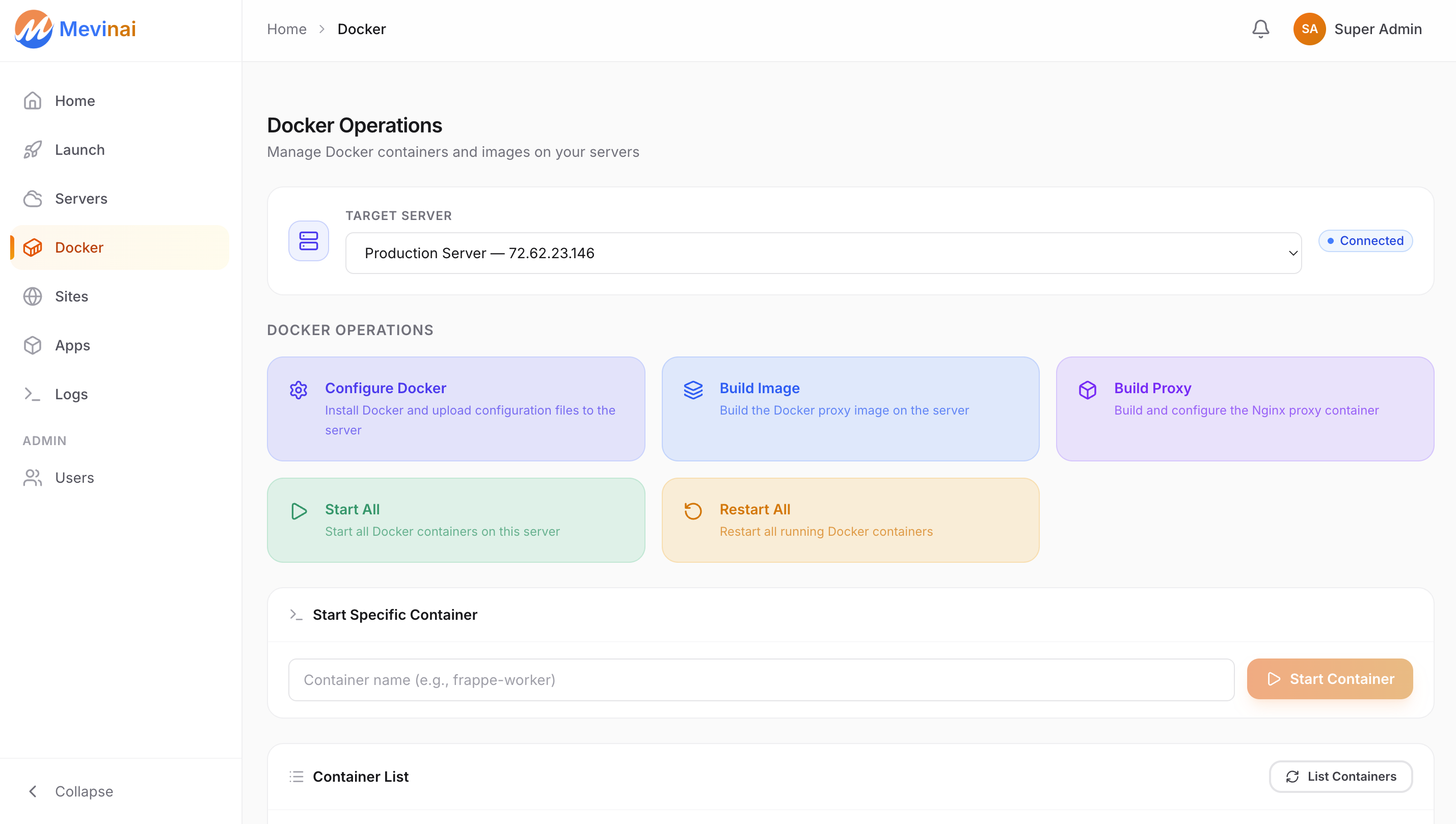
Task: Open the notifications bell
Action: click(x=1260, y=29)
